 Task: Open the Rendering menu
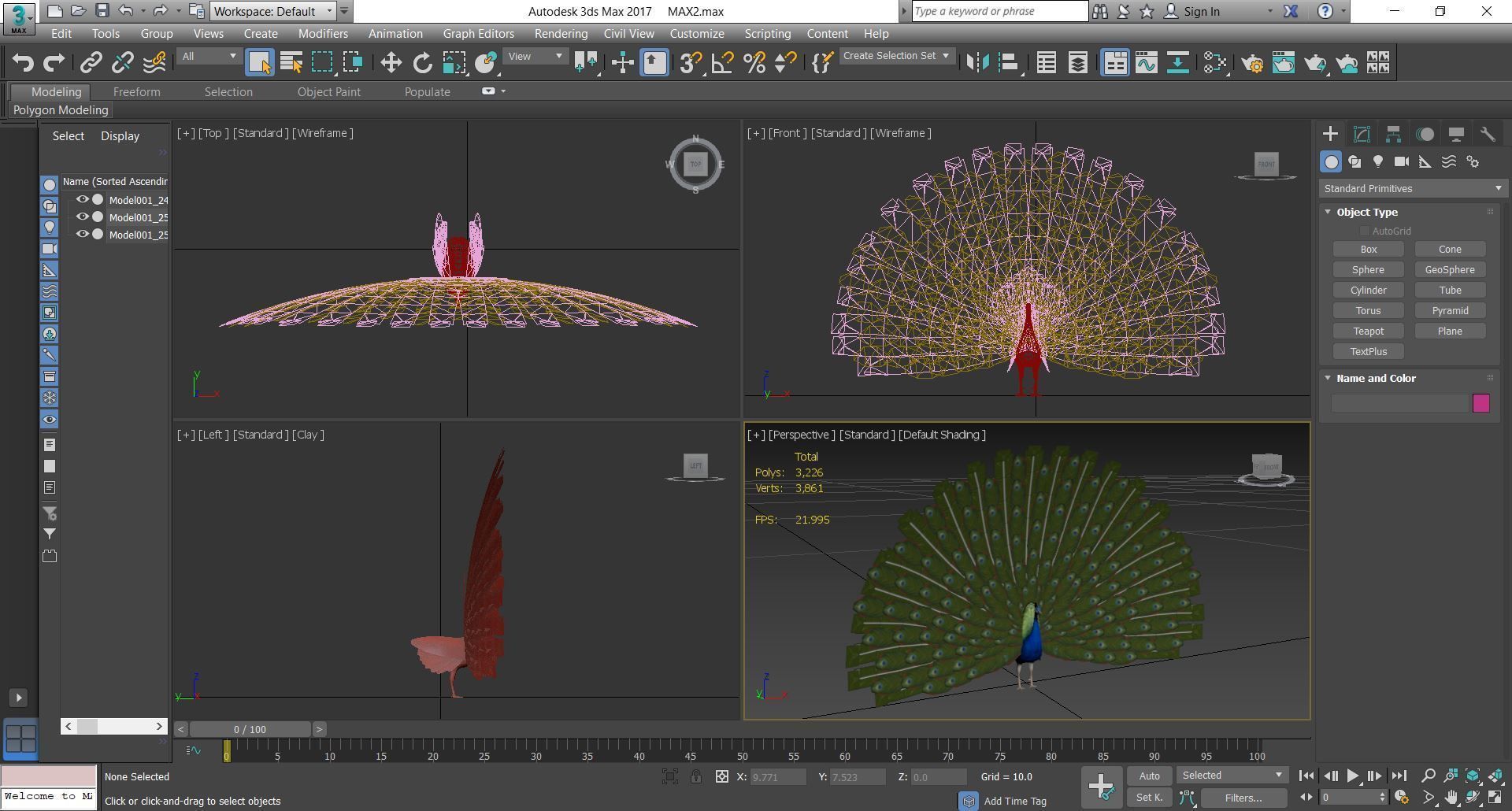(561, 34)
